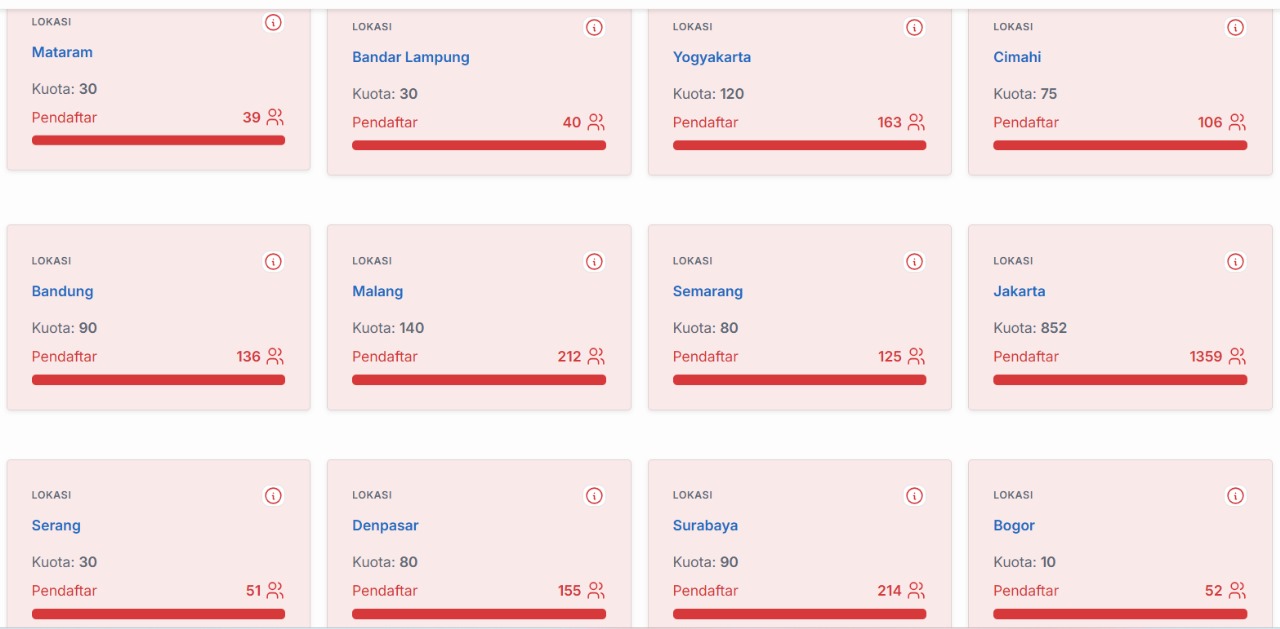Open the Jakarta location link
This screenshot has height=629, width=1280.
1019,291
